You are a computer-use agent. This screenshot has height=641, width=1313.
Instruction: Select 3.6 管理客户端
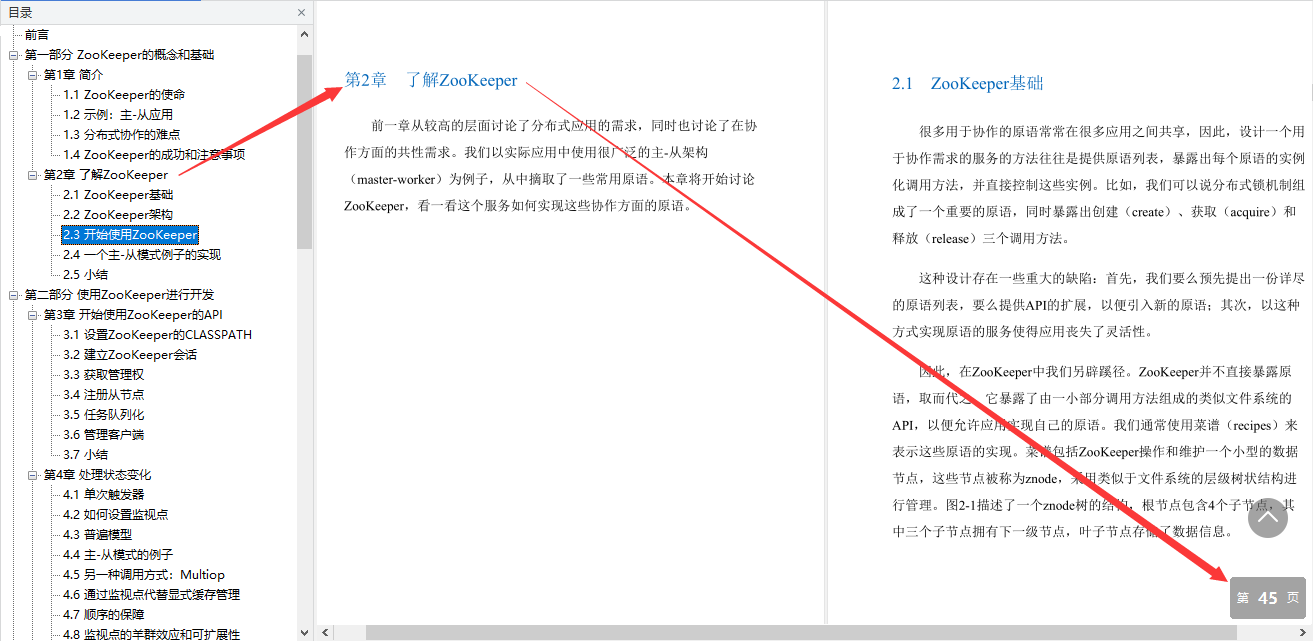tap(104, 435)
